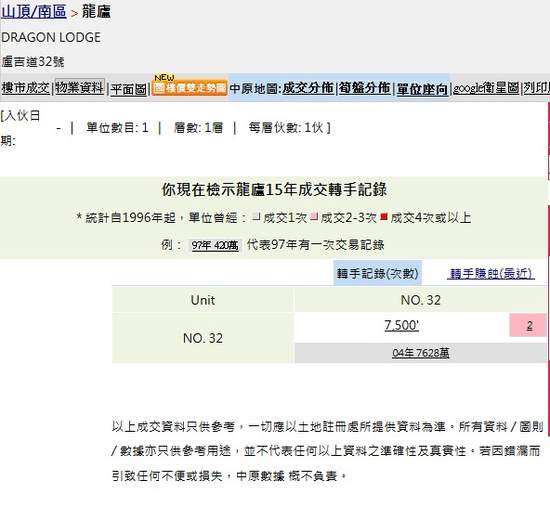Click the 你現在檢示龍廬15年成交轉手記錄 heading

pyautogui.click(x=274, y=189)
